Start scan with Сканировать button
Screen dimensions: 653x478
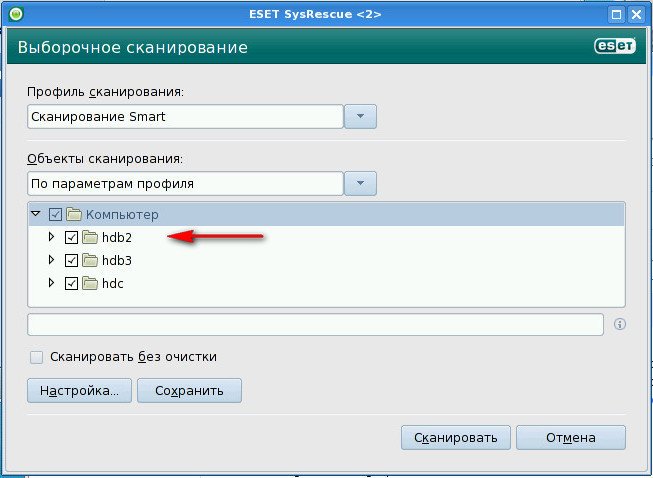tap(456, 438)
